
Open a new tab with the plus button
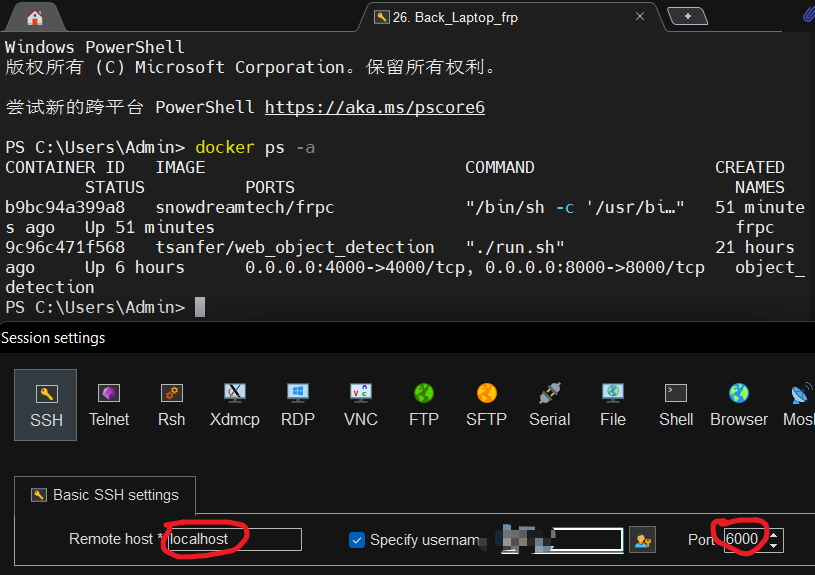[x=687, y=16]
